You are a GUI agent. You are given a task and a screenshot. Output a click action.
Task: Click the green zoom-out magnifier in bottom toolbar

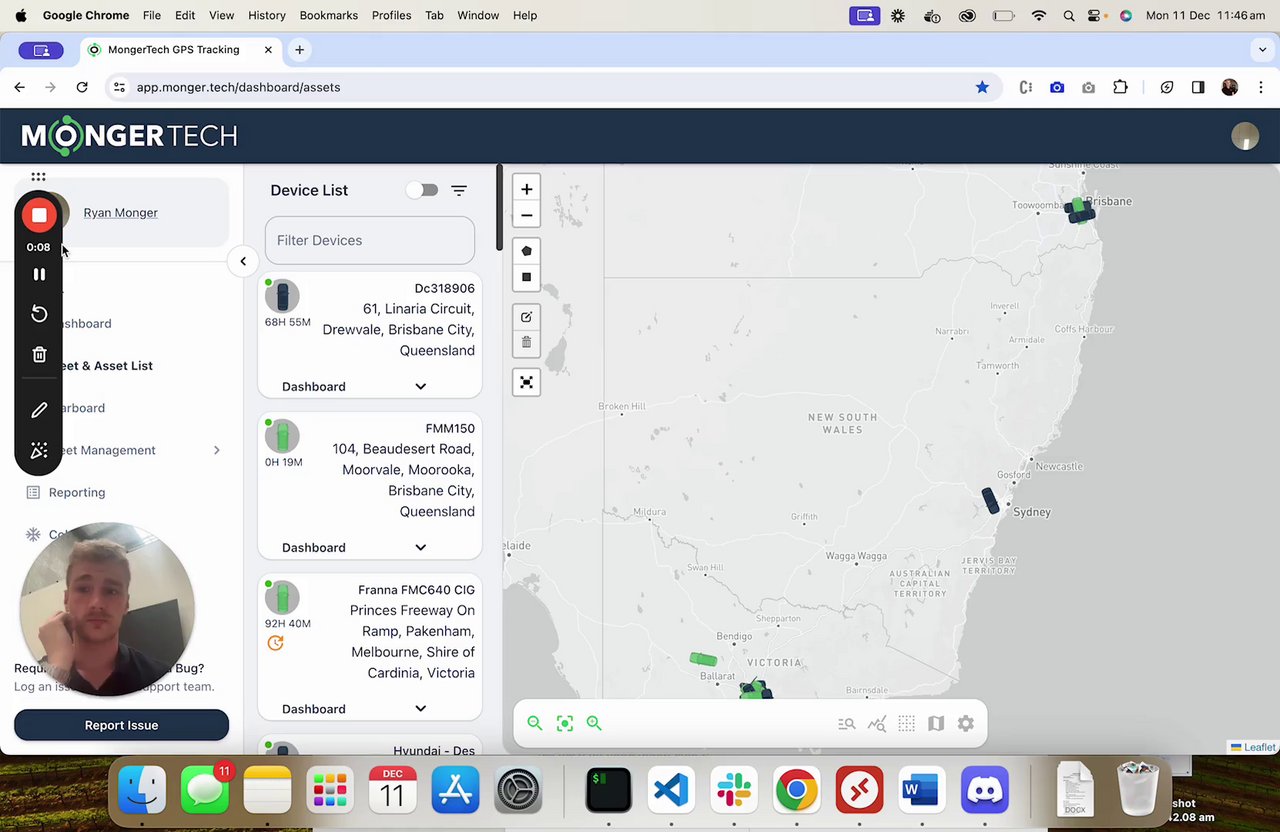coord(535,723)
